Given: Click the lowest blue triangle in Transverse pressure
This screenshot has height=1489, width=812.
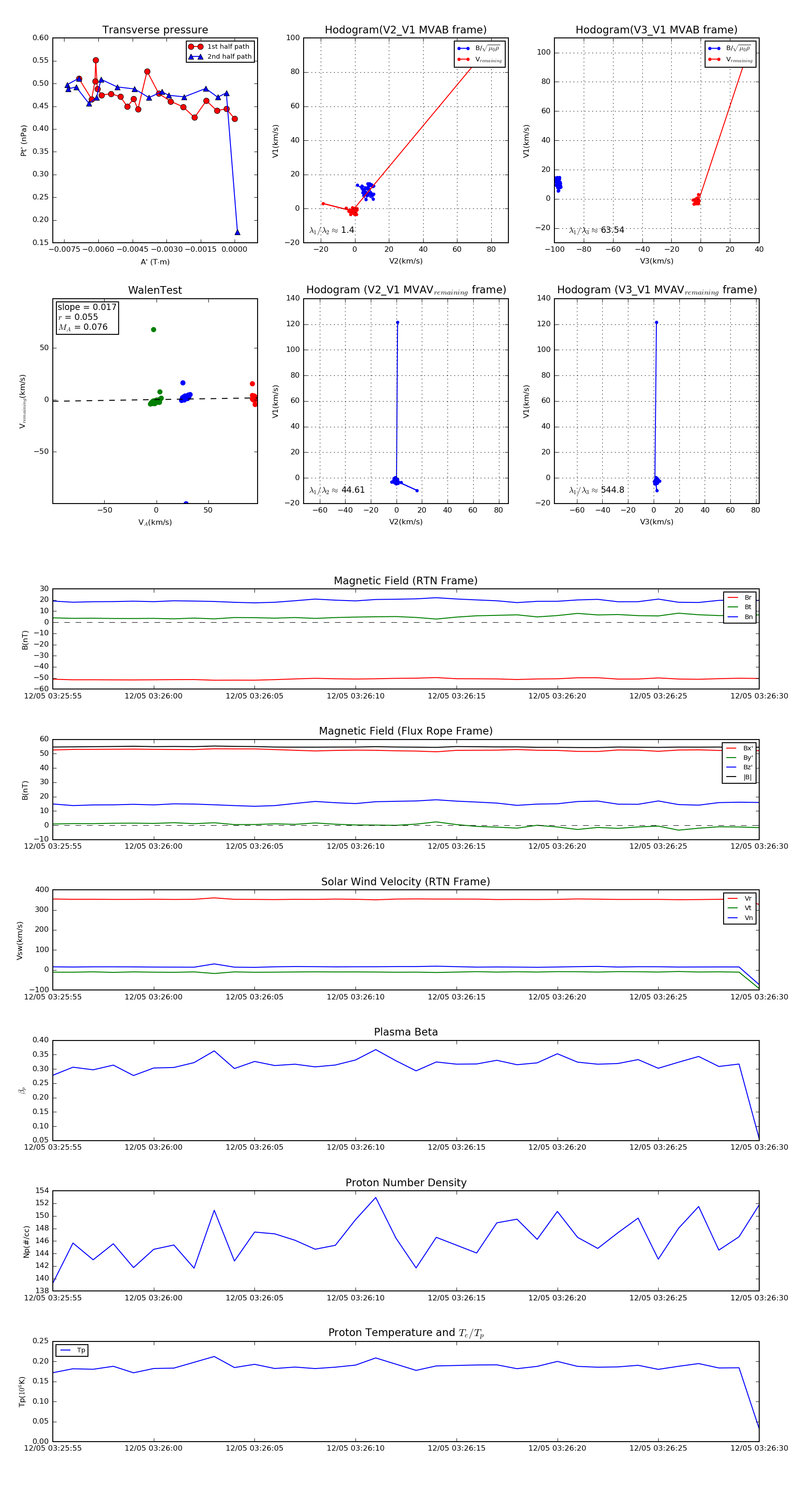Looking at the screenshot, I should click(x=238, y=232).
